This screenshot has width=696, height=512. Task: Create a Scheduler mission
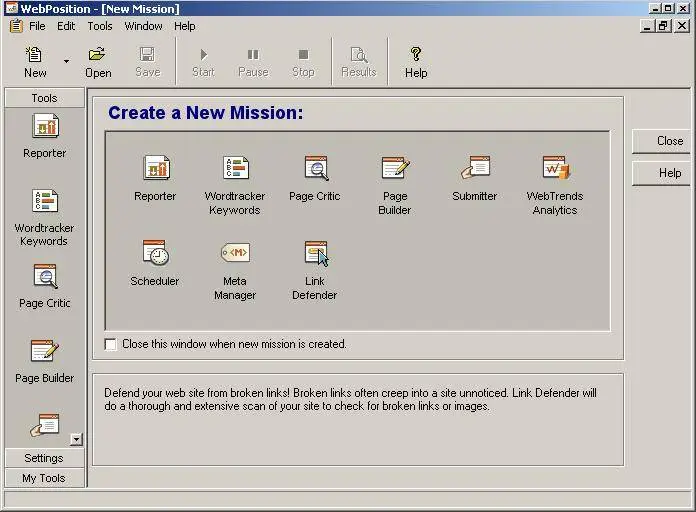154,263
